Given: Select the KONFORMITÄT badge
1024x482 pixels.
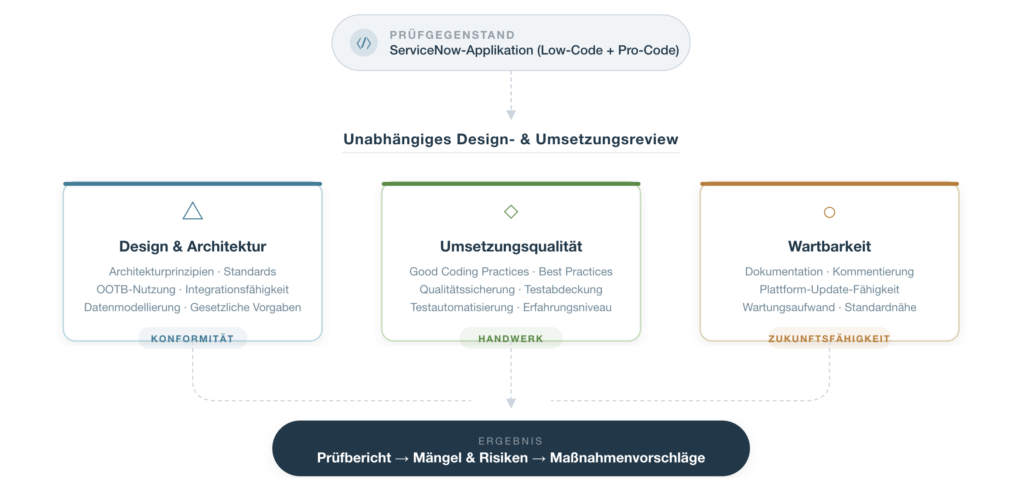Looking at the screenshot, I should click(192, 339).
